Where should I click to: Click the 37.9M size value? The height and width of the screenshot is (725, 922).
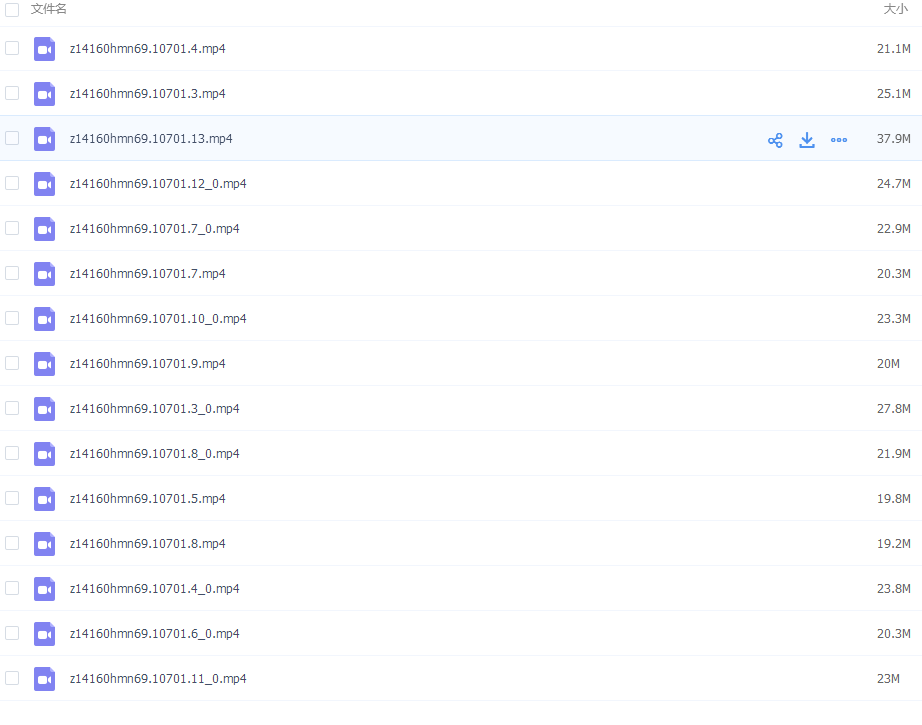894,139
